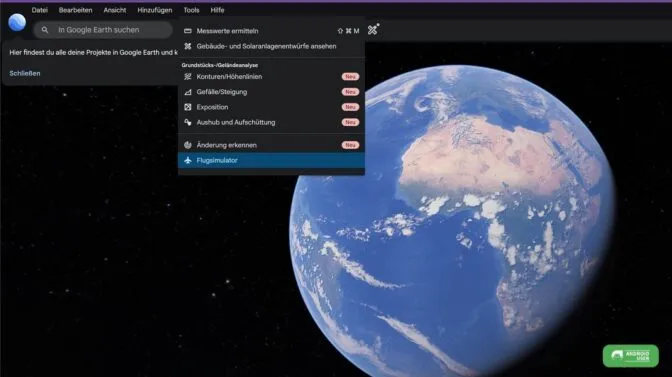Focus the 'In Google Earth suchen' field

click(x=103, y=30)
